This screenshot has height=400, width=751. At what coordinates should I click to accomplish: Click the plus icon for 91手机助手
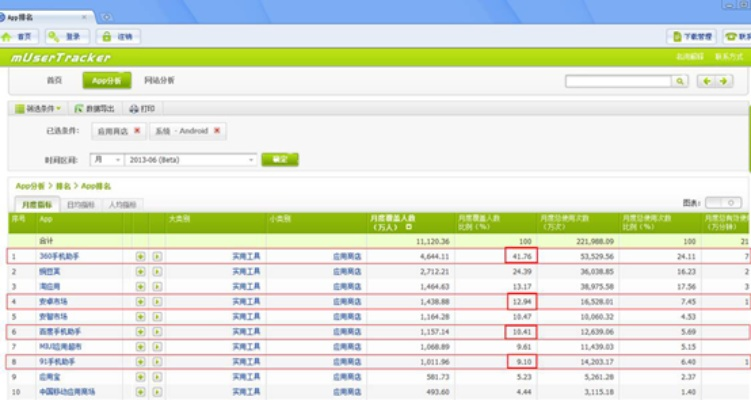pyautogui.click(x=140, y=362)
